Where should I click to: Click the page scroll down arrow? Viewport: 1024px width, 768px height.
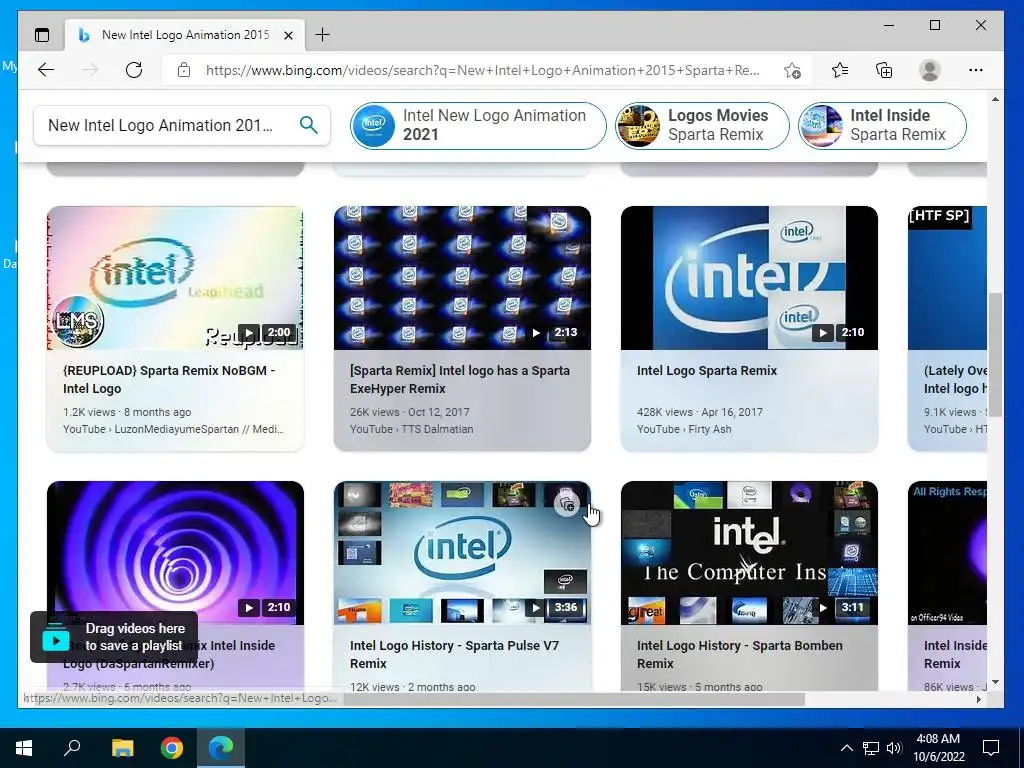tap(995, 682)
